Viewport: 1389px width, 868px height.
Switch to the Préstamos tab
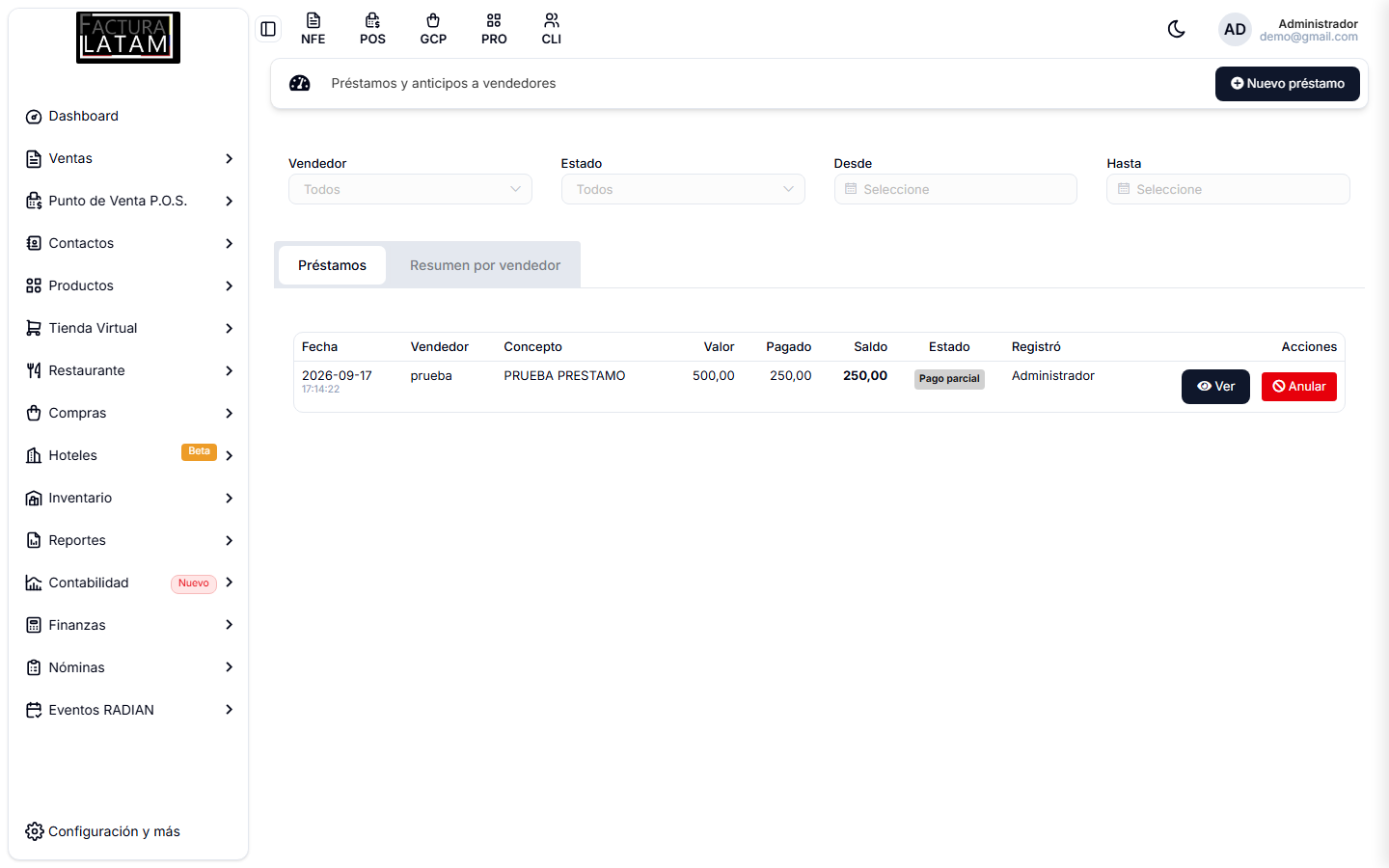point(332,265)
